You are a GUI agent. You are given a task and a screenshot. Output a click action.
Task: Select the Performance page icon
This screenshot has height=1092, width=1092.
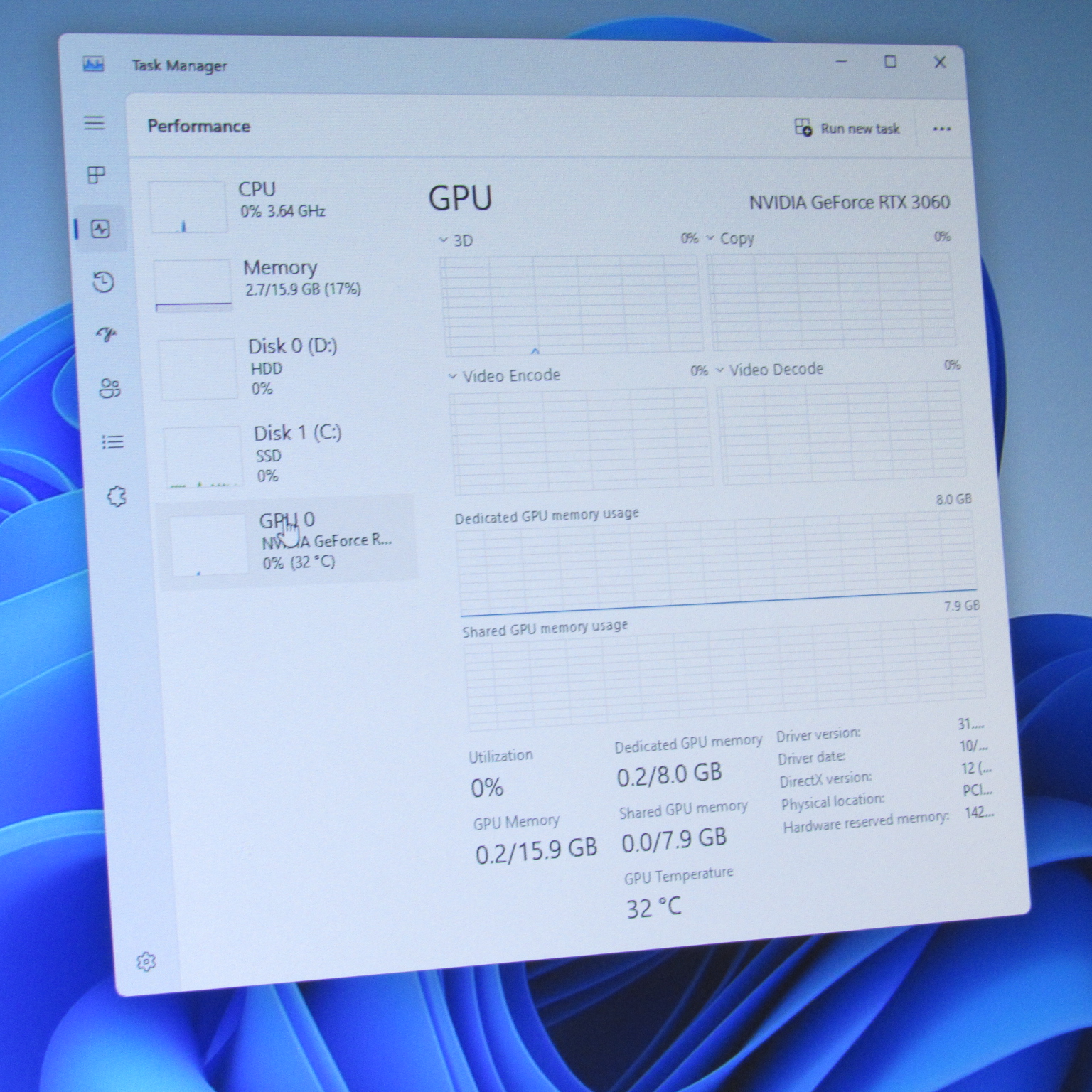coord(100,229)
